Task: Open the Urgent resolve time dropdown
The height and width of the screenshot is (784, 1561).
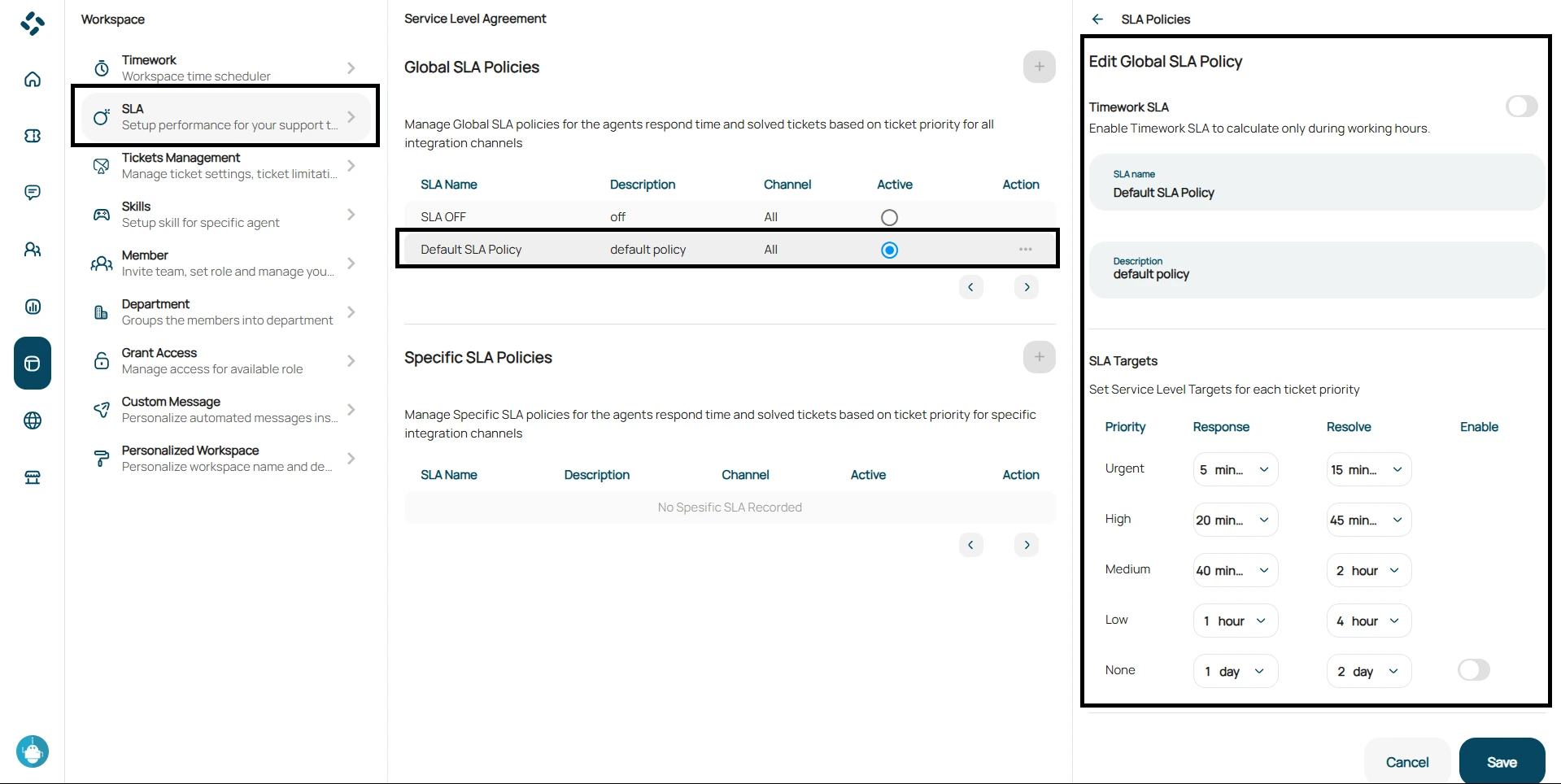Action: tap(1368, 470)
